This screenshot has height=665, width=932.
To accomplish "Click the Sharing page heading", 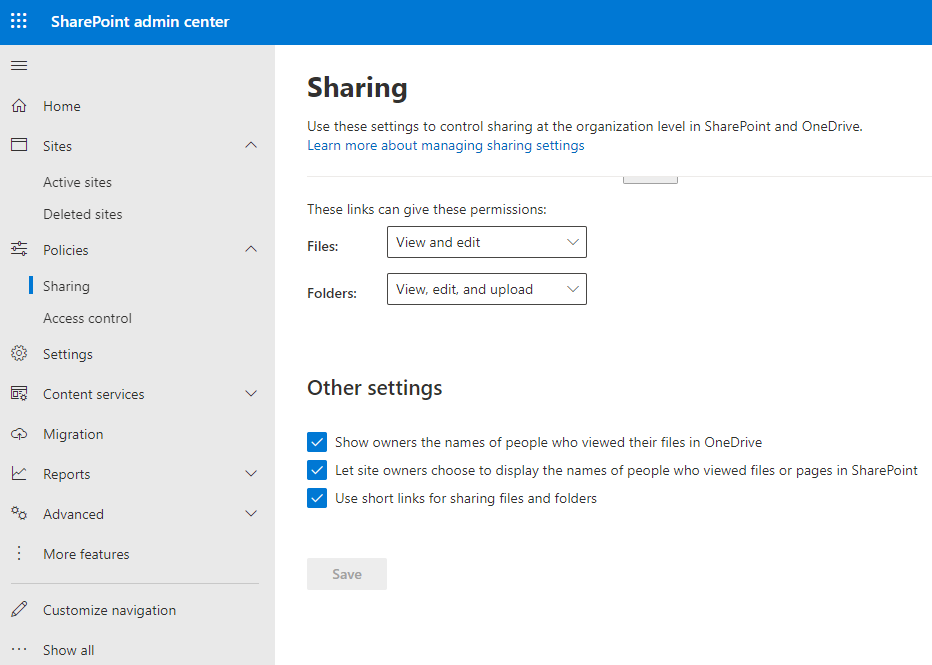I will click(x=357, y=88).
